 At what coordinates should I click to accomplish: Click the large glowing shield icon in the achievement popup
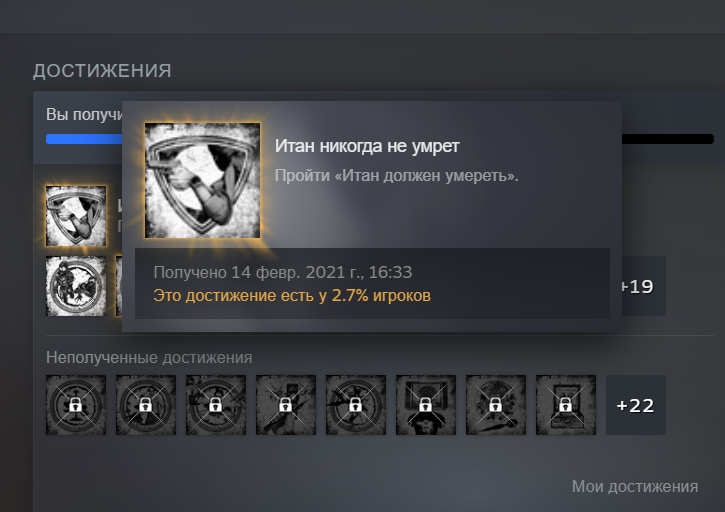(x=203, y=180)
